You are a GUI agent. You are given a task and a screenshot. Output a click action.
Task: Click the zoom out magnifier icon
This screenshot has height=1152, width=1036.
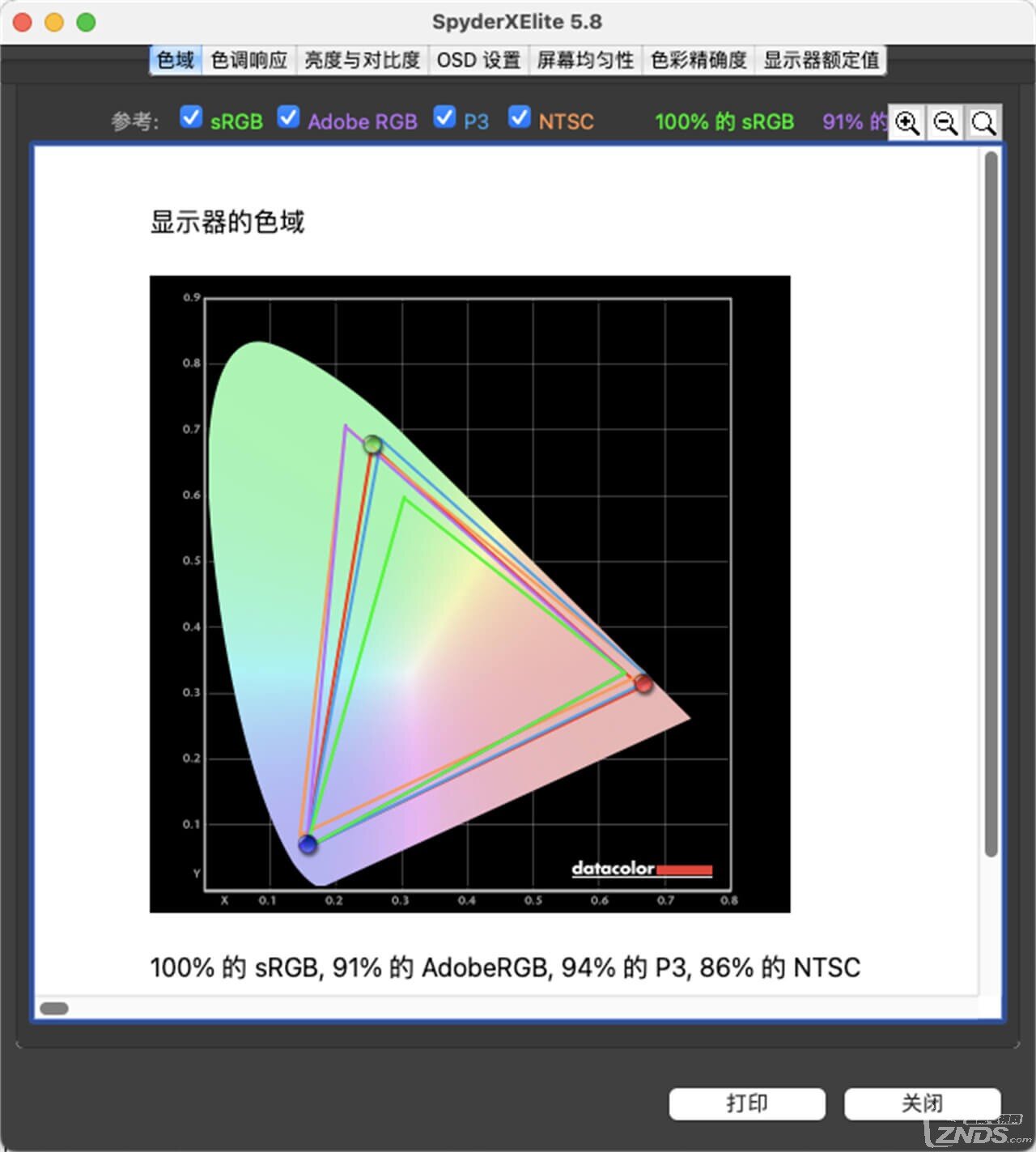point(945,123)
